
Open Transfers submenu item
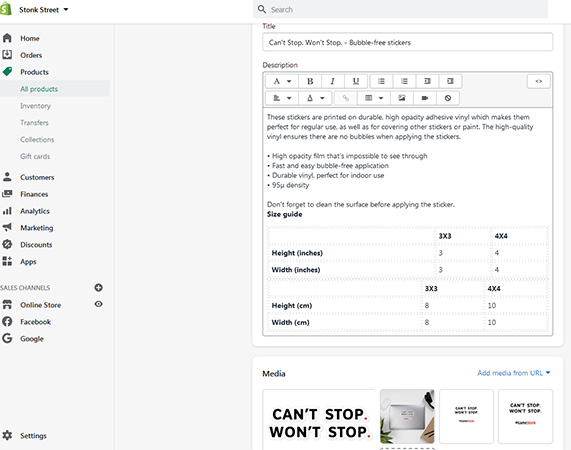(x=34, y=123)
